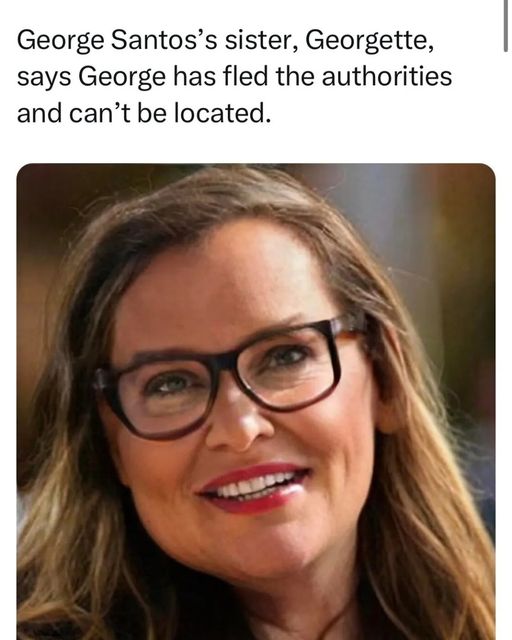The image size is (512, 640).
Task: Click the second 'George' after 'says'
Action: pyautogui.click(x=122, y=78)
